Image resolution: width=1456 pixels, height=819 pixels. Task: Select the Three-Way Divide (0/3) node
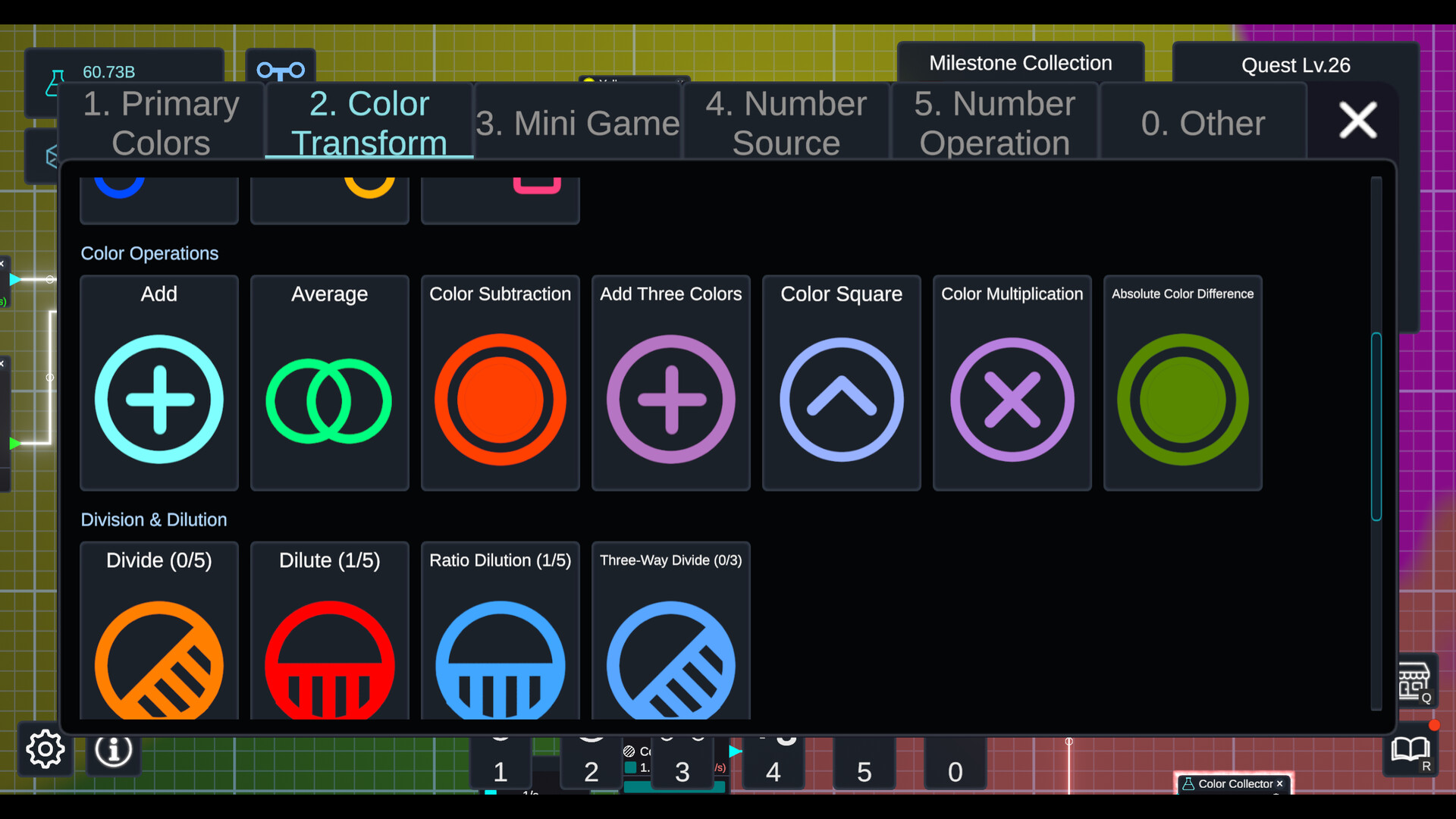click(x=671, y=631)
